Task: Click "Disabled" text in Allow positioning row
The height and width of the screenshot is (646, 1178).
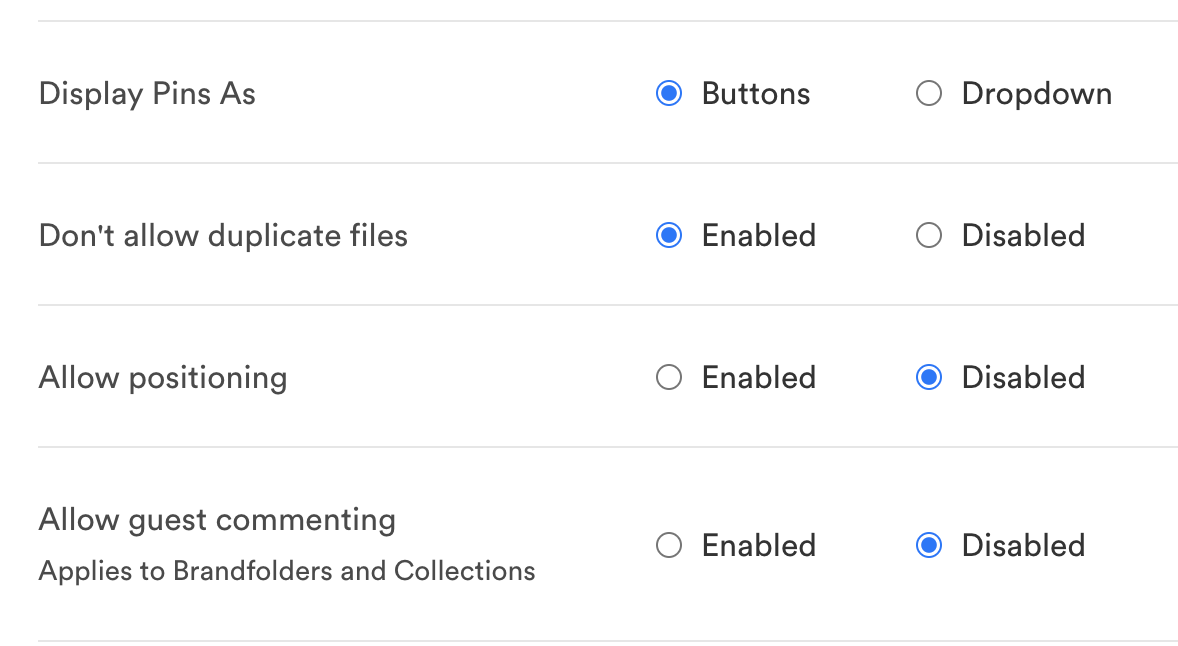Action: (x=1023, y=378)
